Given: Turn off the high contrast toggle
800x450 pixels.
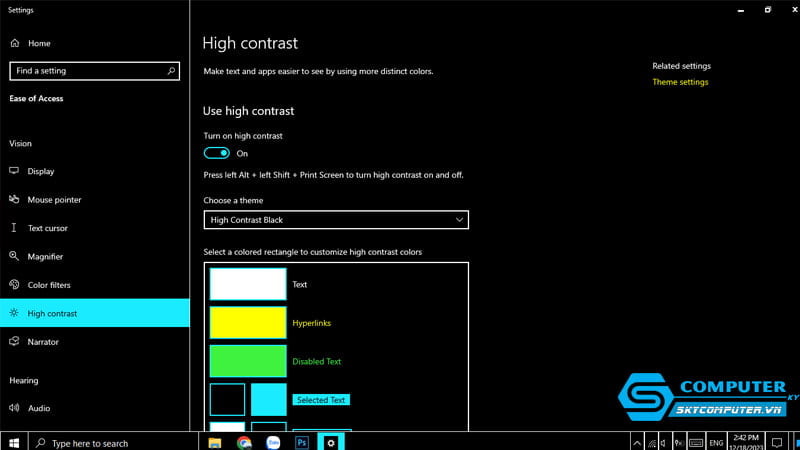Looking at the screenshot, I should [x=216, y=153].
